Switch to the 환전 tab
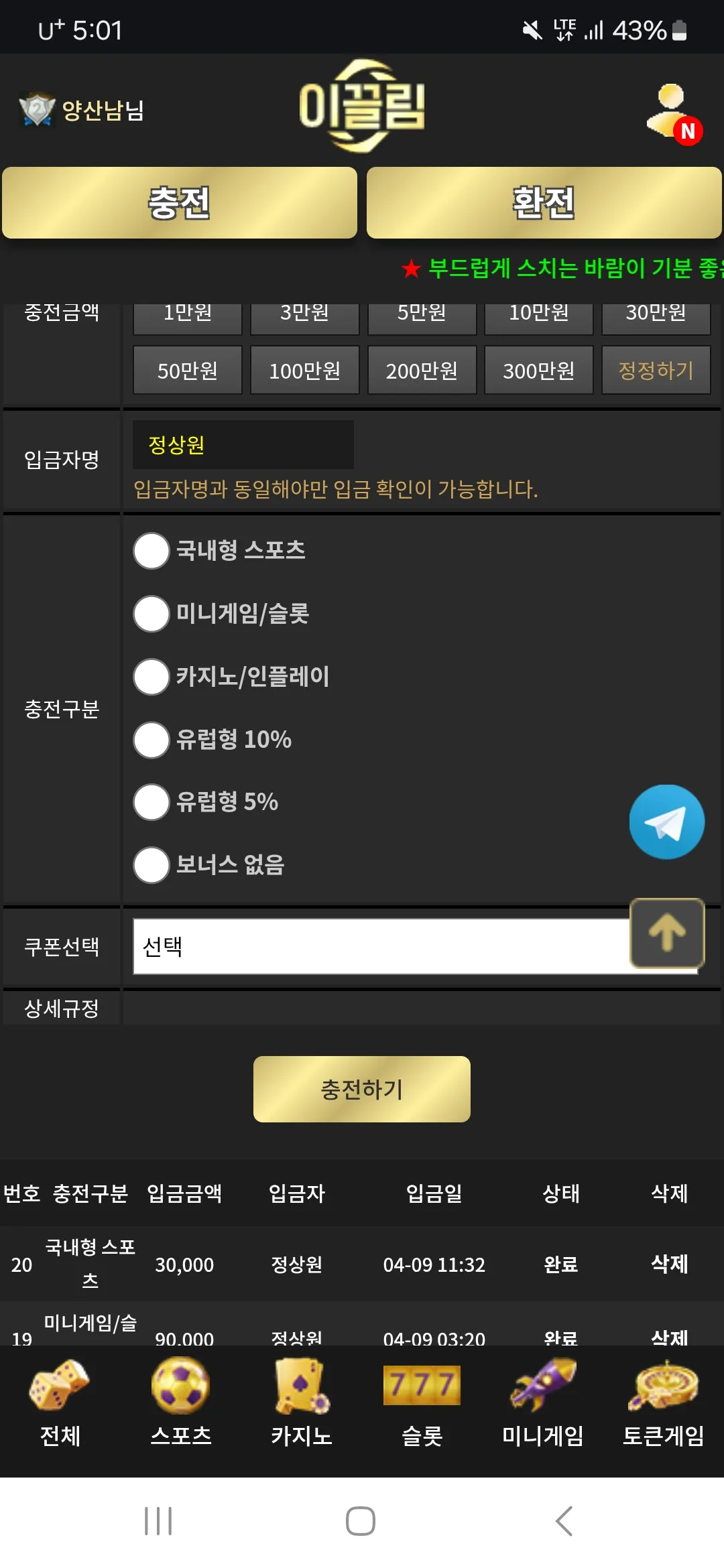The width and height of the screenshot is (724, 1568). [x=544, y=203]
